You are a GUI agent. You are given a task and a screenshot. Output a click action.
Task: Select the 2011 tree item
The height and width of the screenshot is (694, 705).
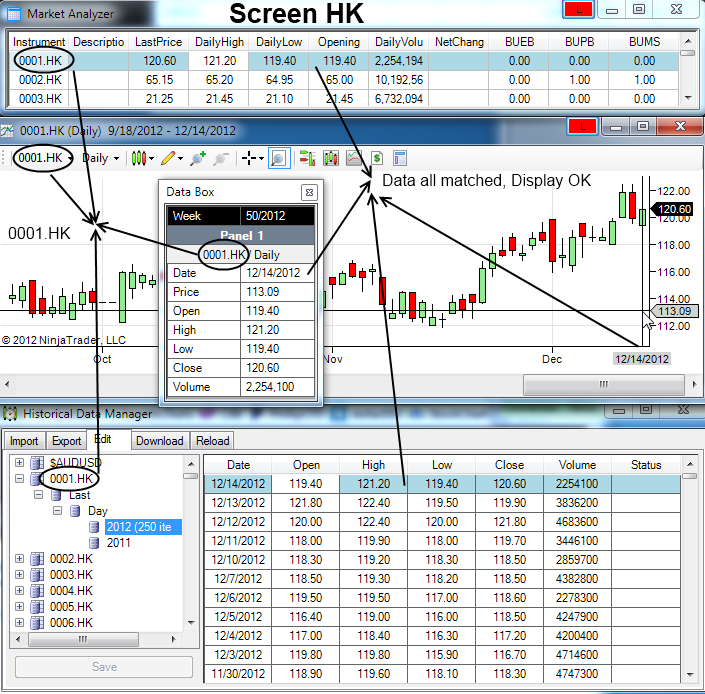119,543
